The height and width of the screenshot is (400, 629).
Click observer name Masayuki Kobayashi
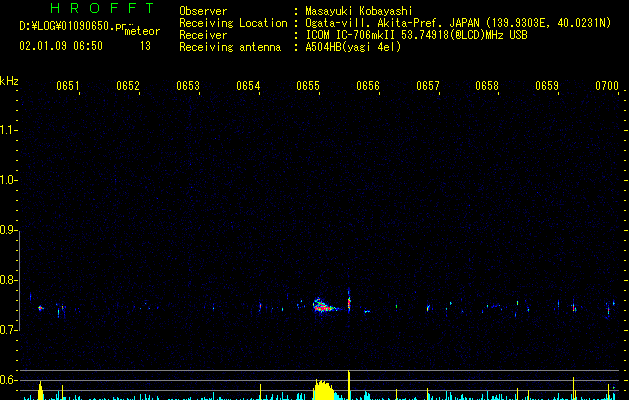pos(359,11)
